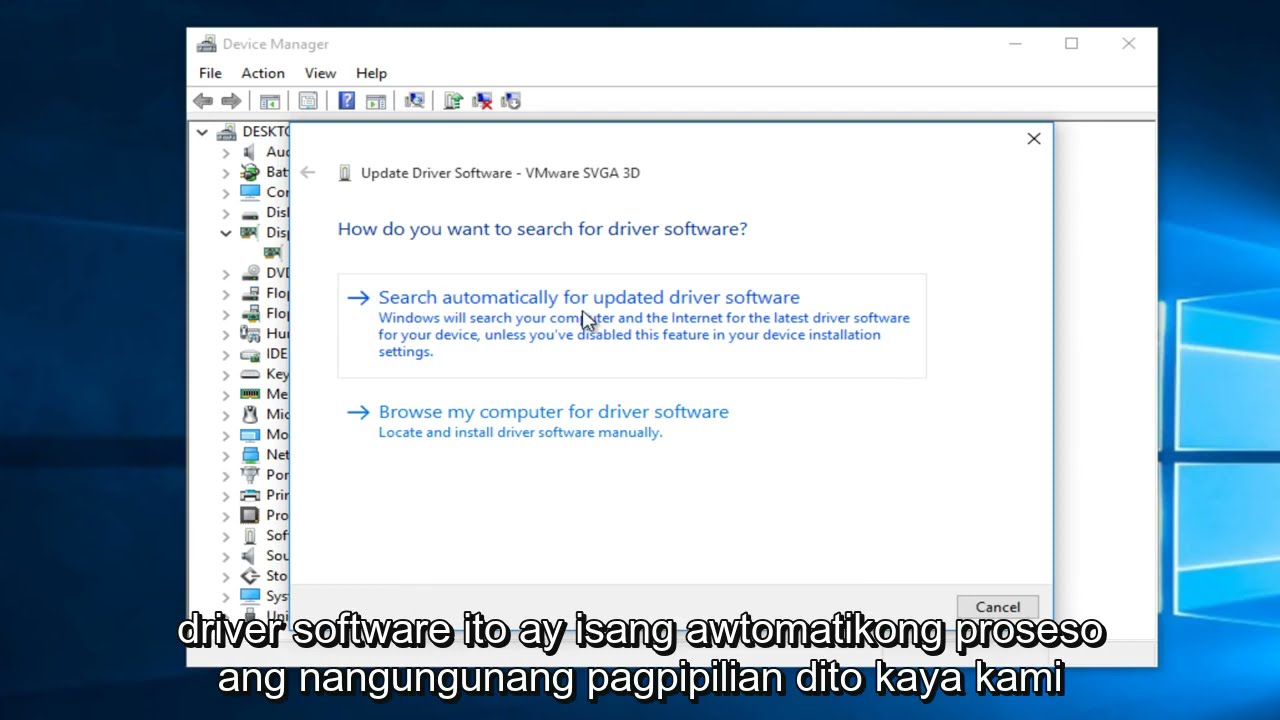Viewport: 1280px width, 720px height.
Task: Close the Update Driver Software dialog
Action: click(1034, 139)
